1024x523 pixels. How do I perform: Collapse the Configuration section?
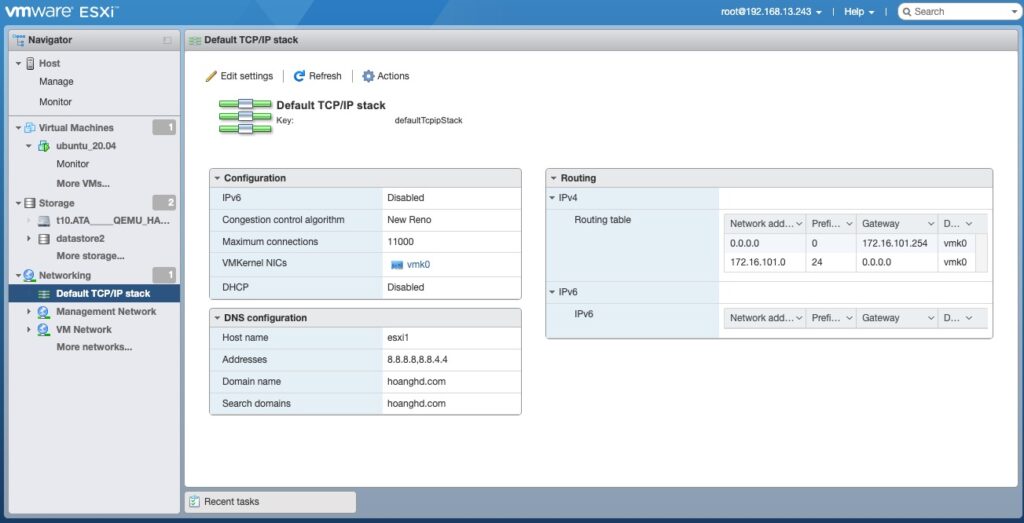(217, 178)
